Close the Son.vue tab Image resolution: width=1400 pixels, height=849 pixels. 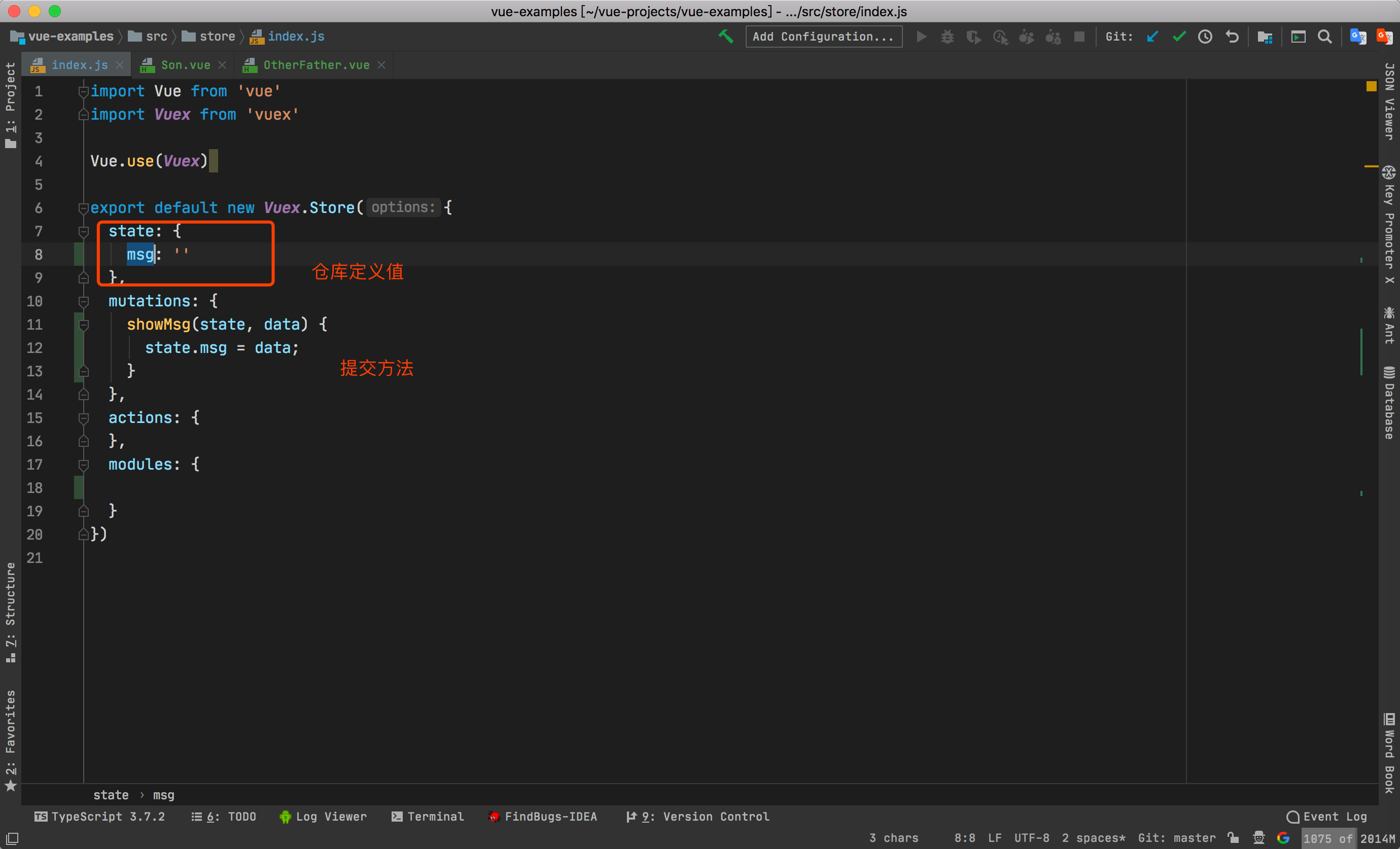(222, 65)
